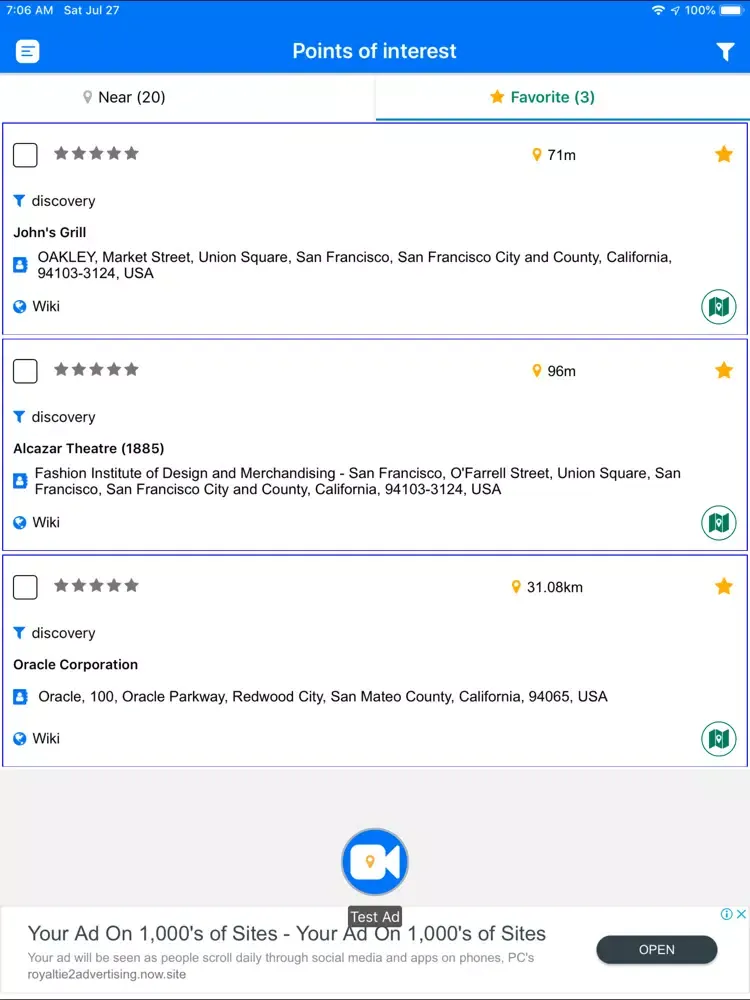Unfavorite Oracle Corporation gold star
The image size is (750, 1000).
tap(724, 586)
